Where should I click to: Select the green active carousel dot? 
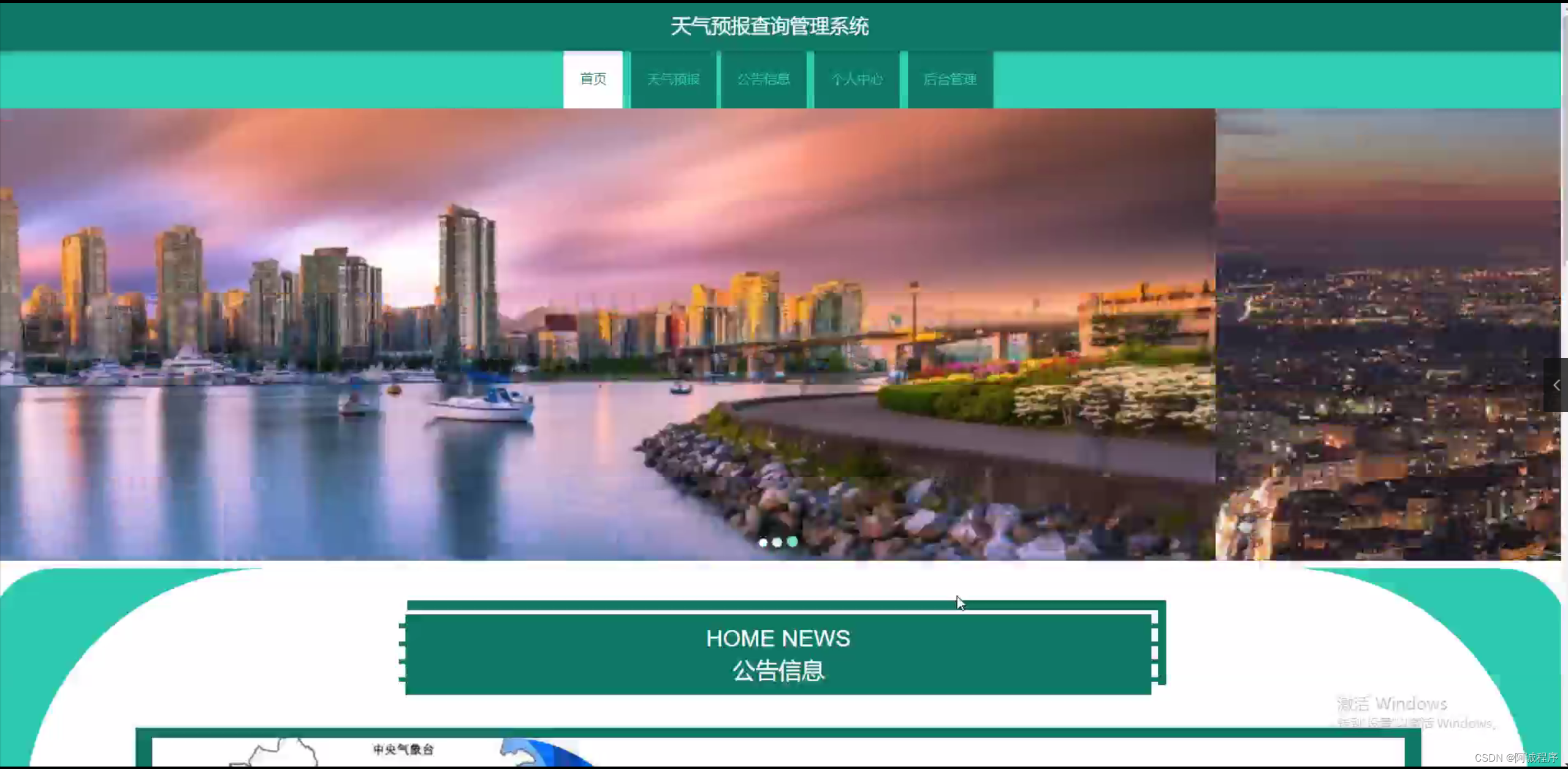[793, 541]
